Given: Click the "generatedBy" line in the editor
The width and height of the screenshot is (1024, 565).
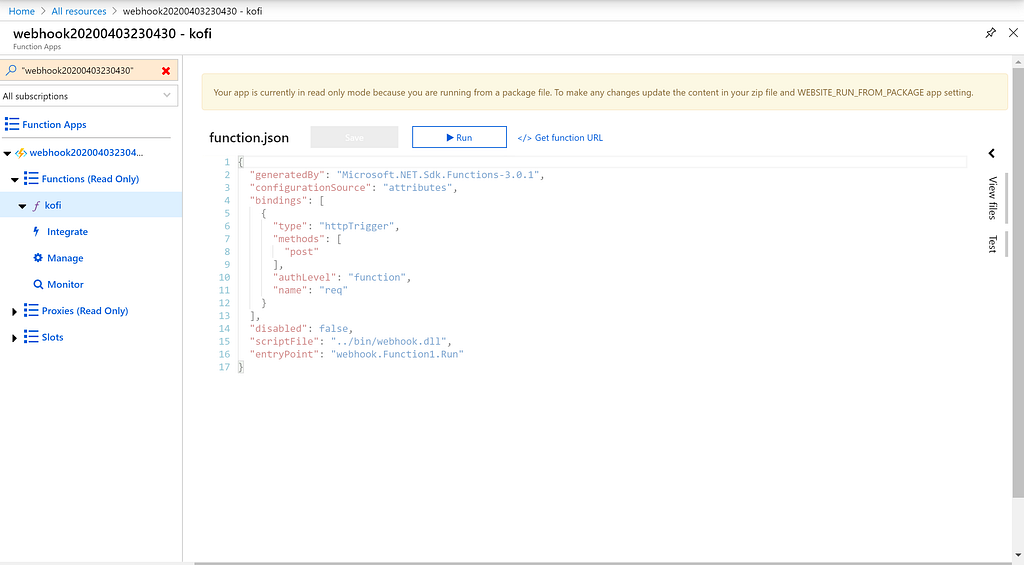Looking at the screenshot, I should pos(396,174).
